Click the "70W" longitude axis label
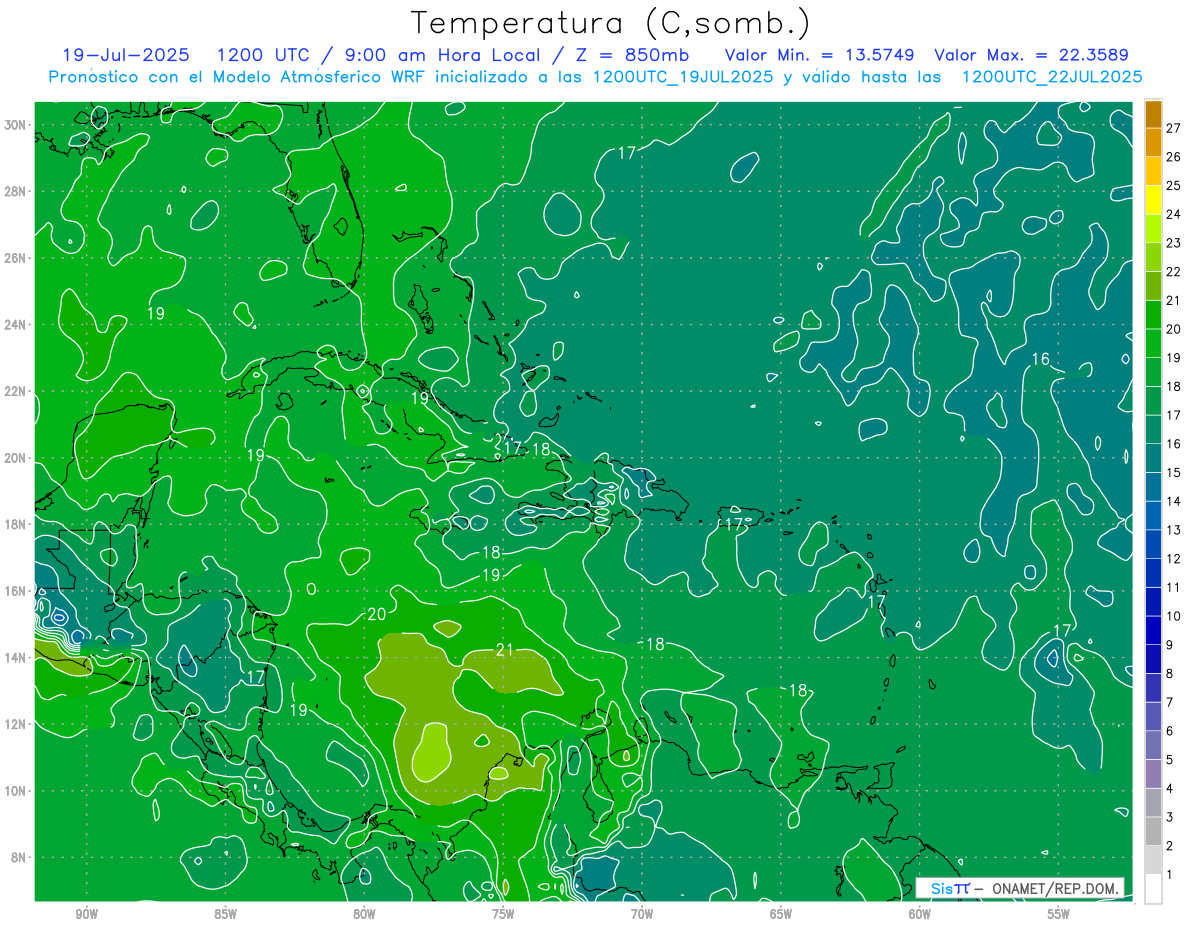1200x927 pixels. (642, 913)
